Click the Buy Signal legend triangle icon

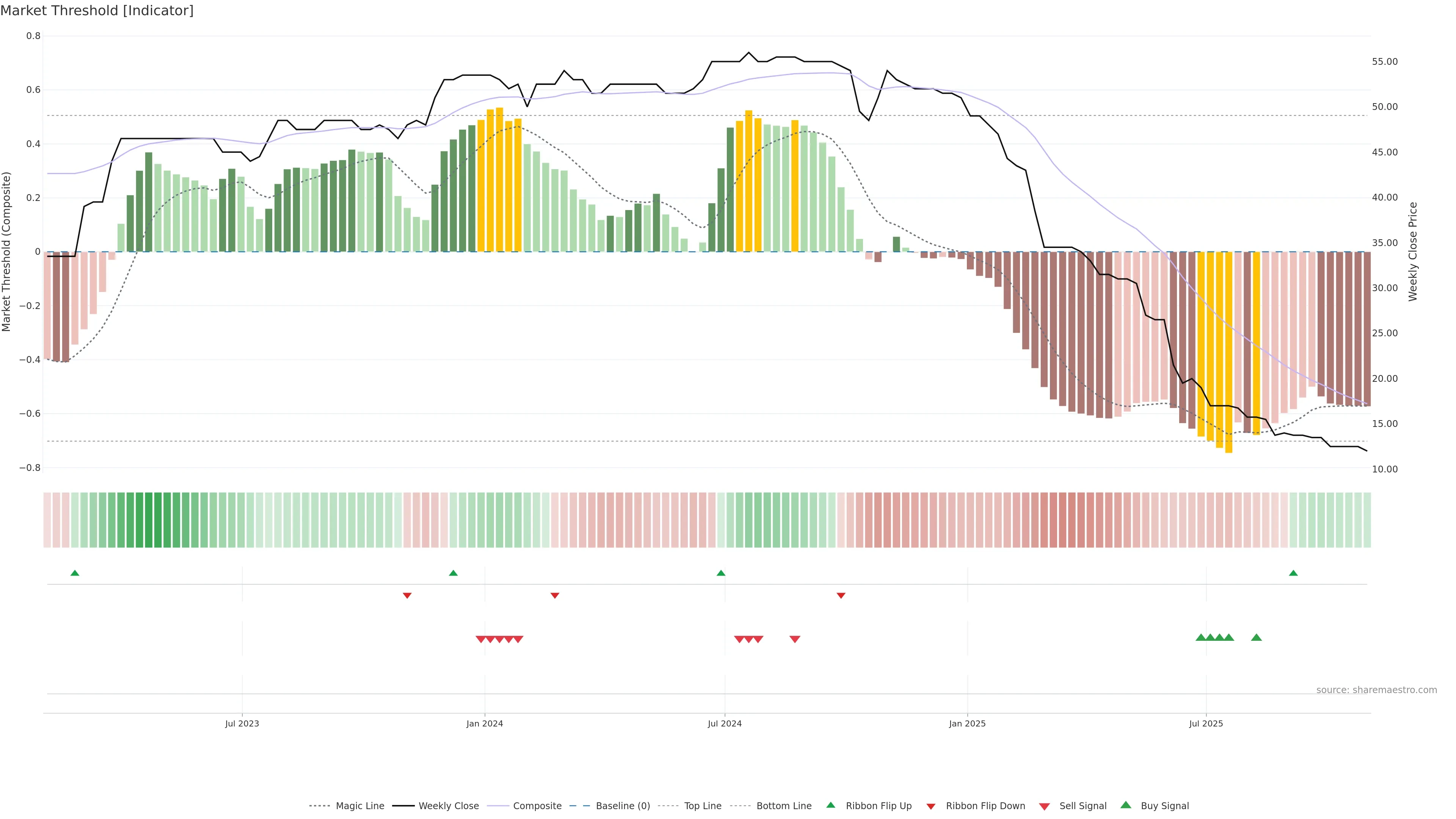click(1125, 805)
